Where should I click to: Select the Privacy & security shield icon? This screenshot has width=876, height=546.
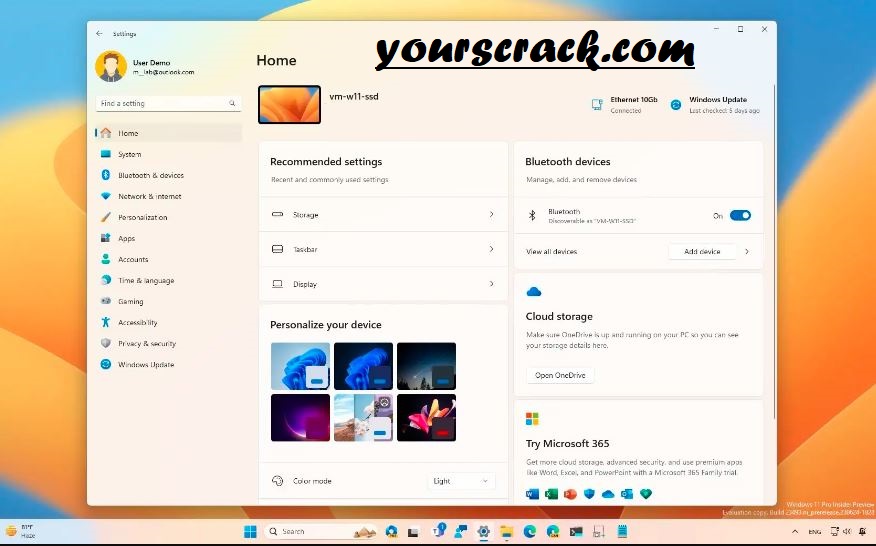[x=106, y=343]
